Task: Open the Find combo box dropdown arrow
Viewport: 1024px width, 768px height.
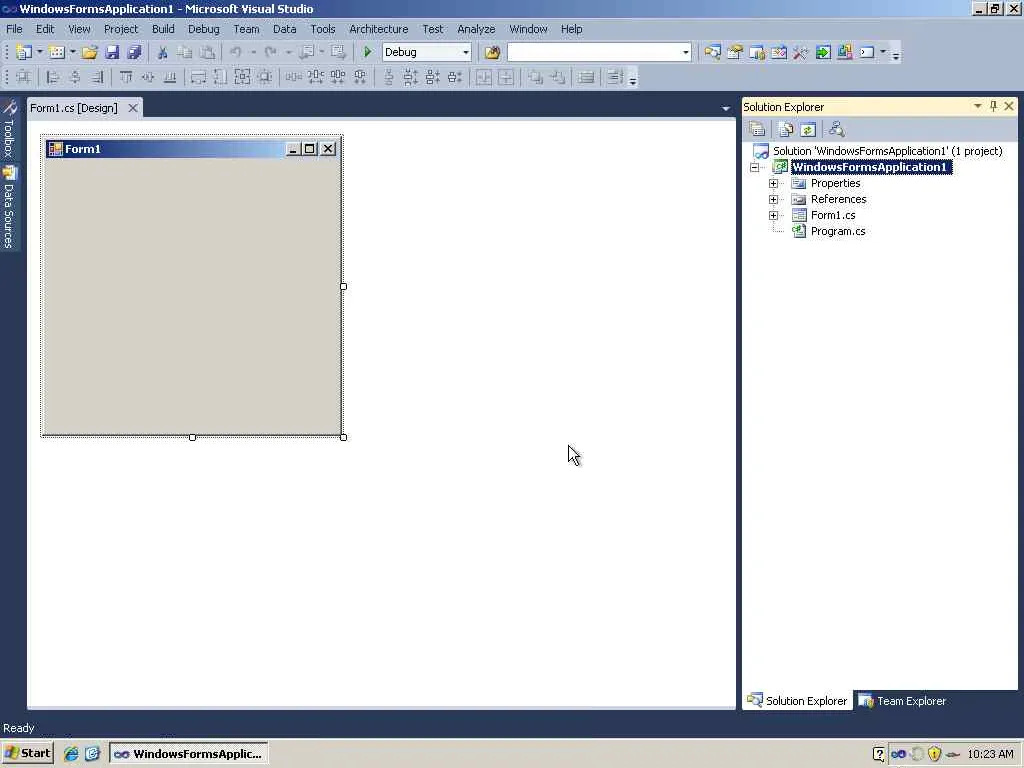Action: (685, 52)
